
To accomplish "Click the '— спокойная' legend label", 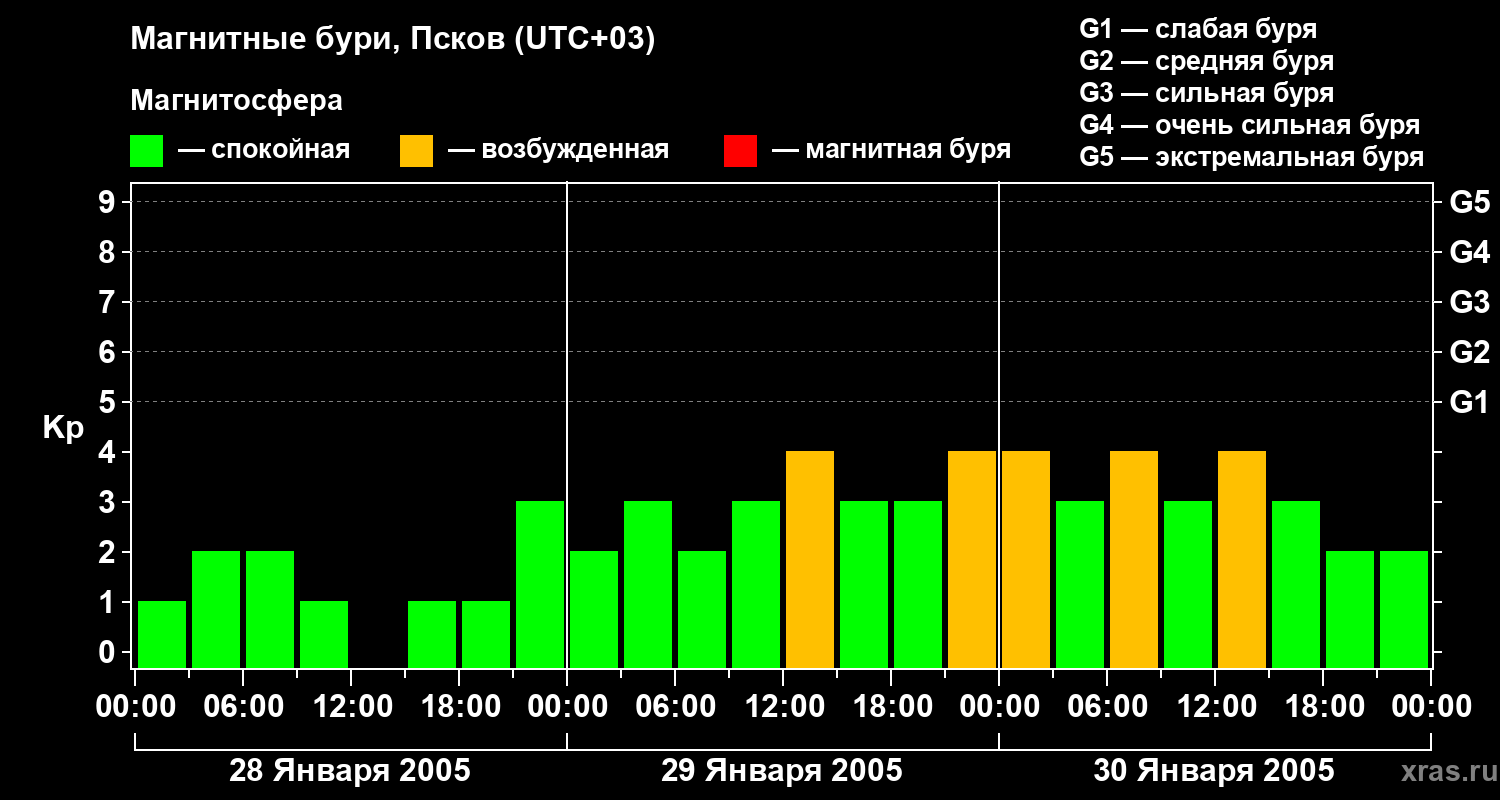I will click(264, 150).
